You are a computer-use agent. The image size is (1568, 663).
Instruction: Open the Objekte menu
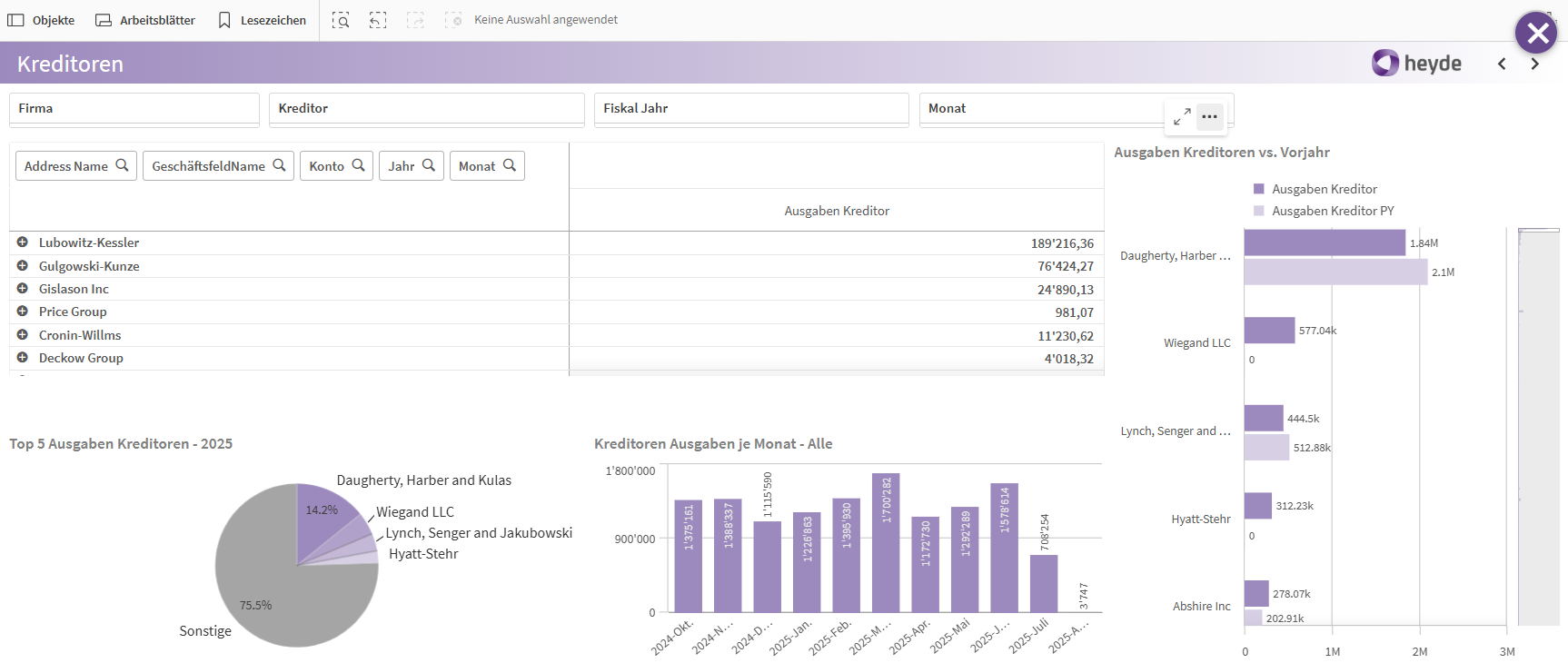[42, 20]
